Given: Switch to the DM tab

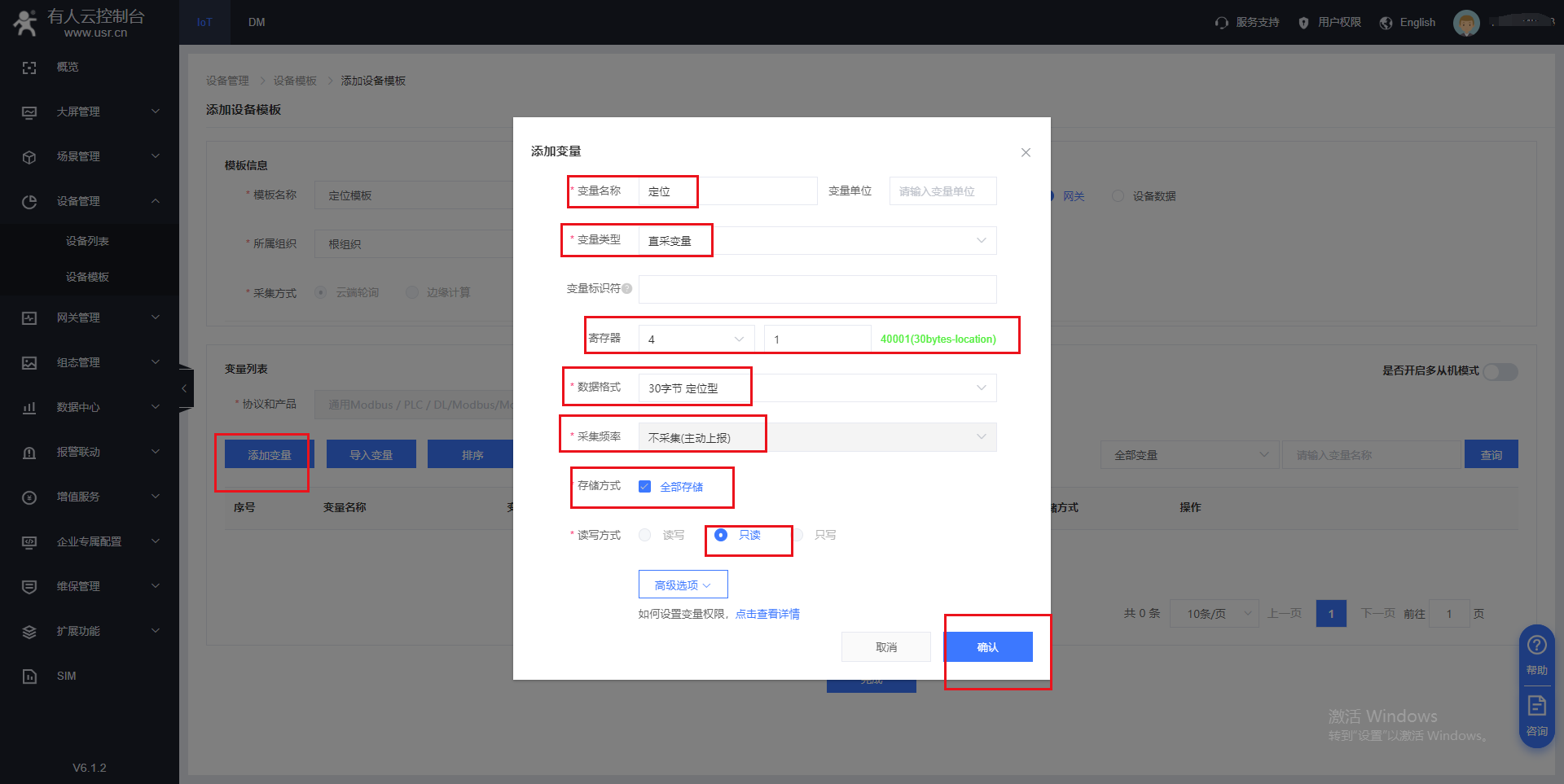Looking at the screenshot, I should (x=257, y=22).
